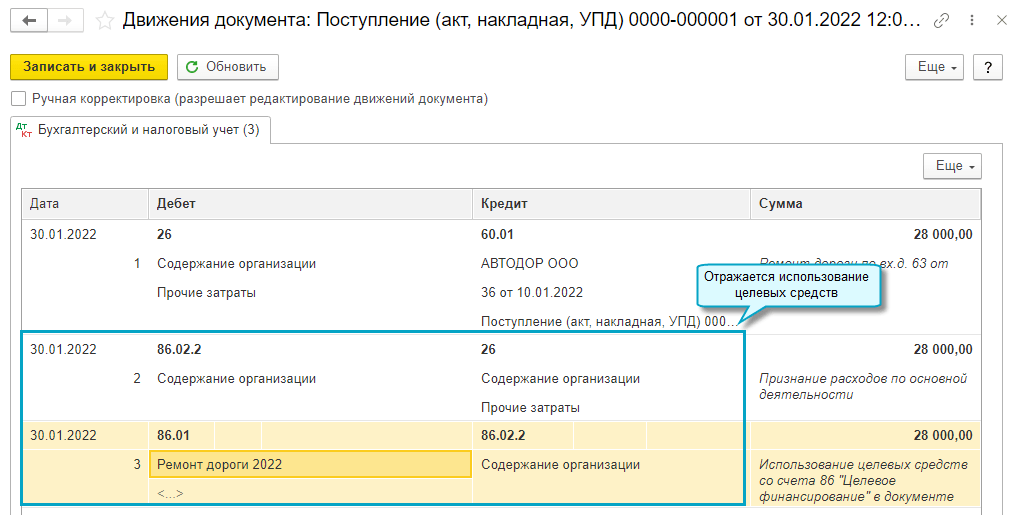
Task: Click the Сумма column header
Action: coord(865,204)
